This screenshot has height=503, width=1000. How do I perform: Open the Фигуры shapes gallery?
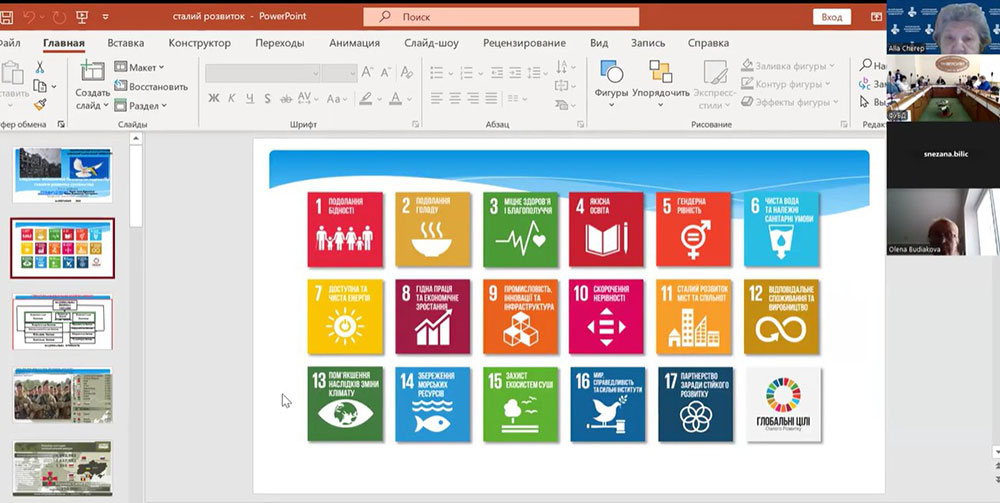pos(612,84)
